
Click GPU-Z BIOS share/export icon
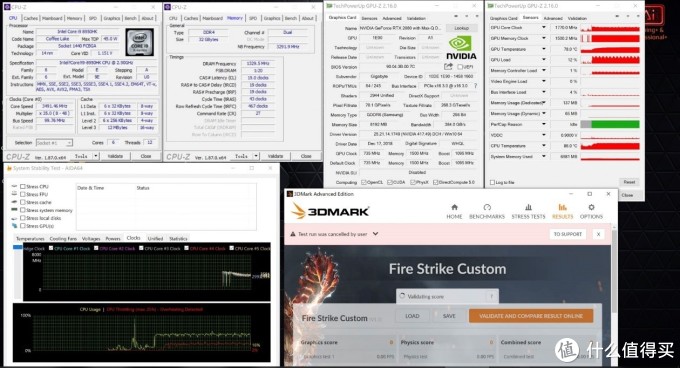tap(448, 66)
